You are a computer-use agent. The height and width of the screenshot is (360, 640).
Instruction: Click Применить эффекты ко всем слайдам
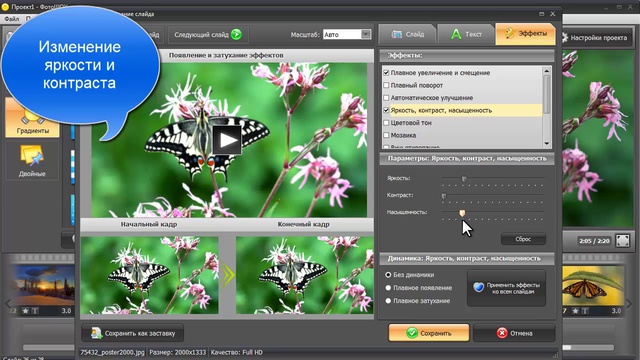pos(506,288)
